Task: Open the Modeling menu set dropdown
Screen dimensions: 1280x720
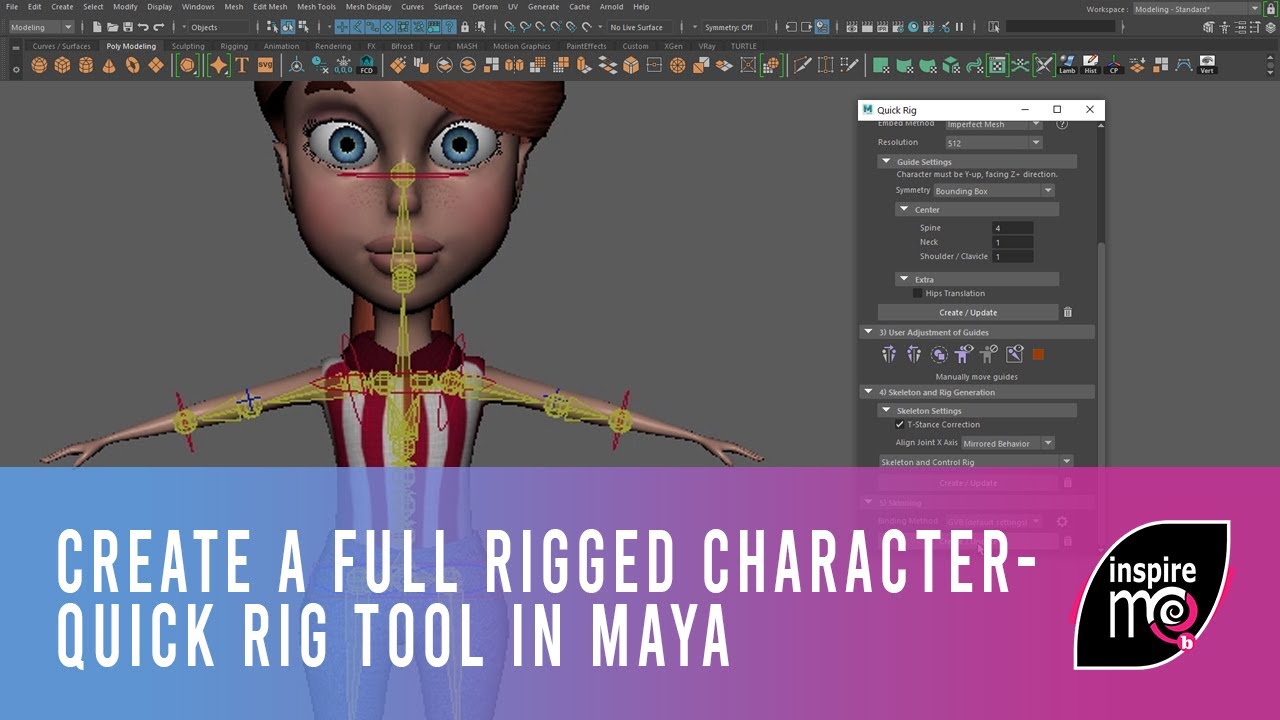Action: click(41, 27)
